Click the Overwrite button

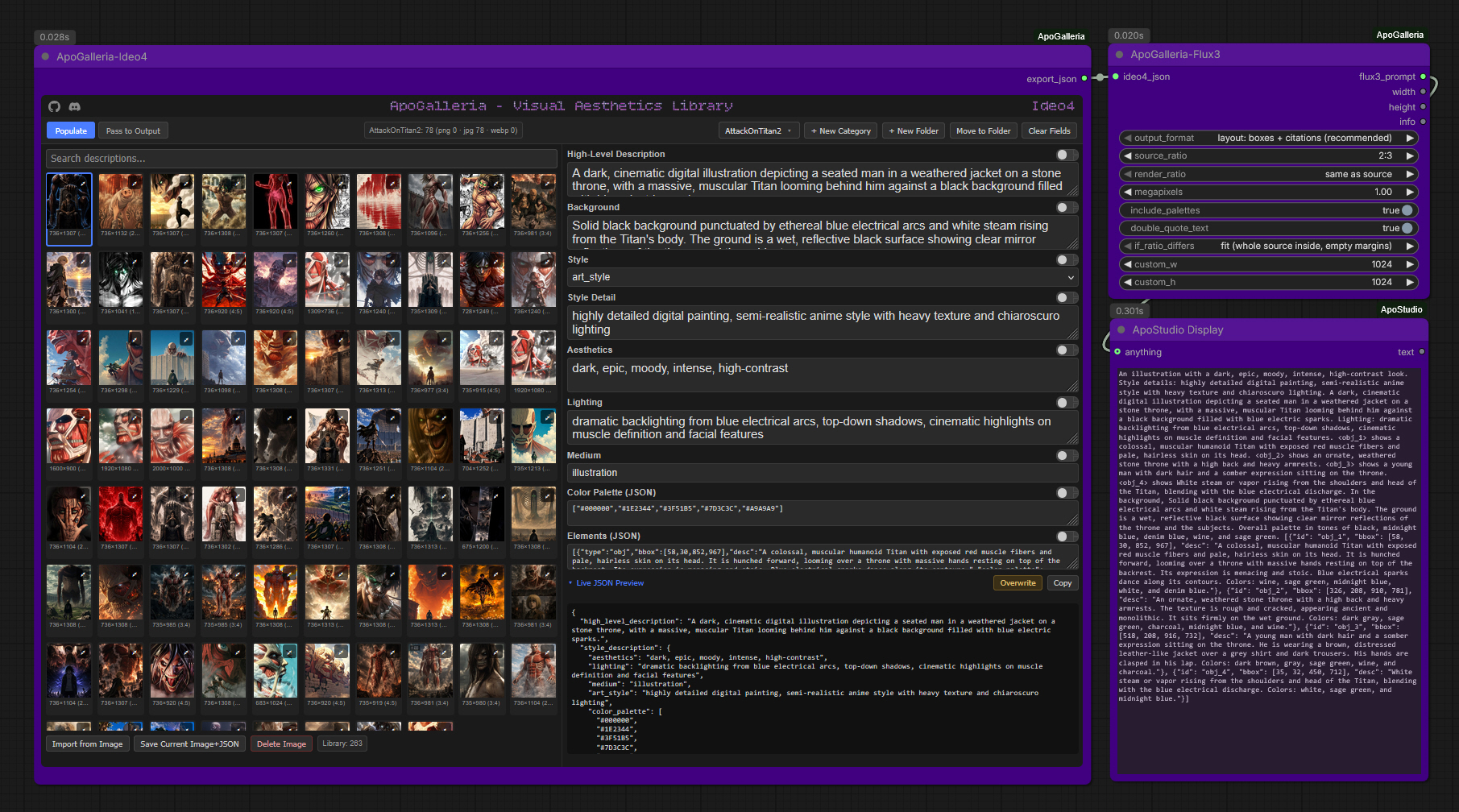(x=1018, y=583)
